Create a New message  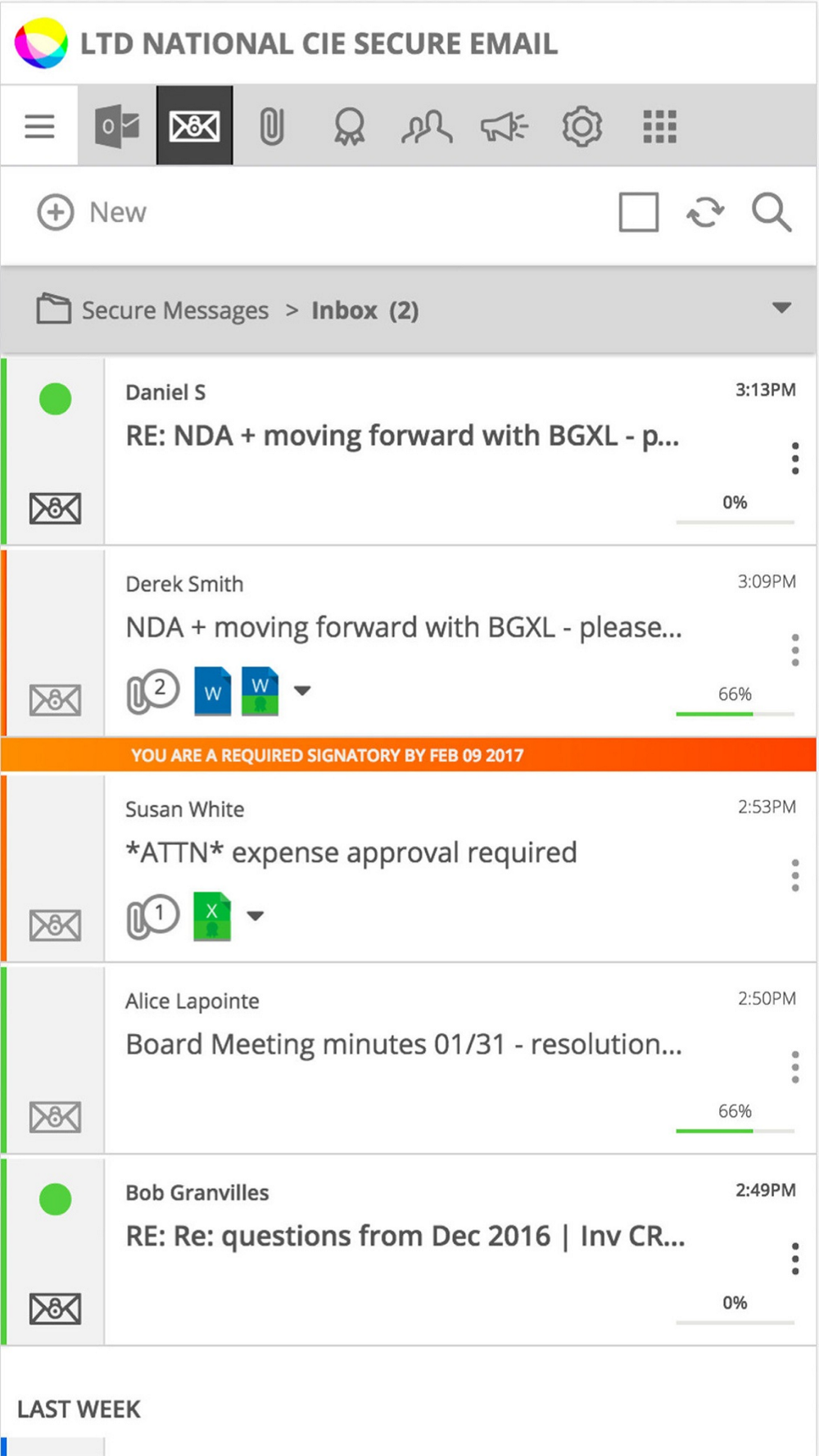92,213
